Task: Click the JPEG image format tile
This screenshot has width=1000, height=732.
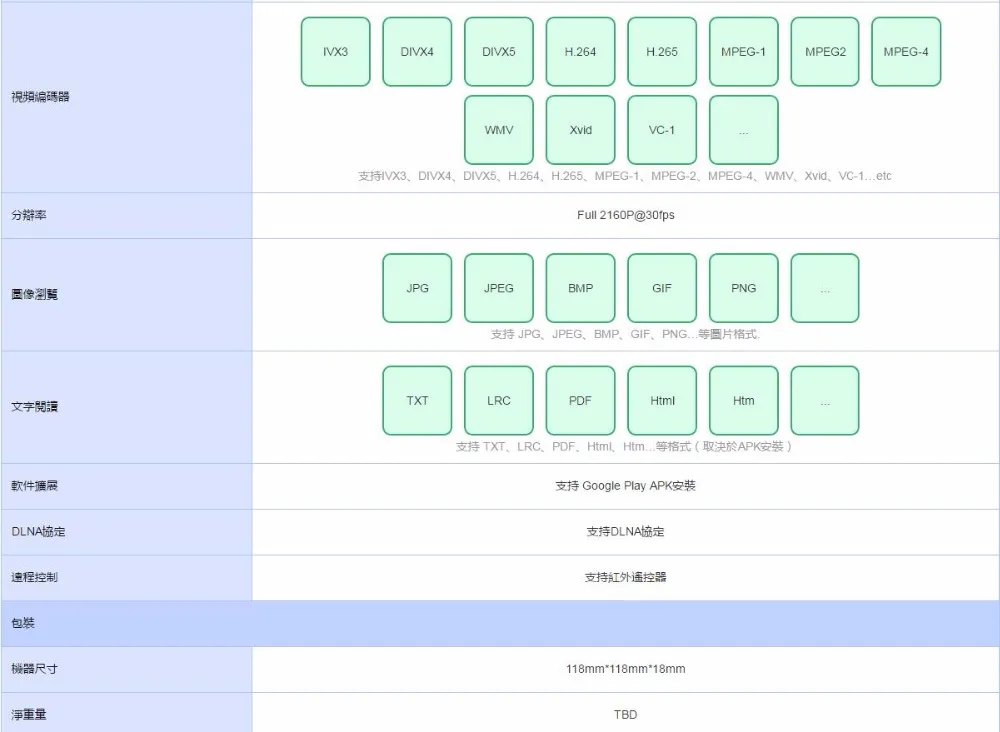Action: tap(499, 288)
